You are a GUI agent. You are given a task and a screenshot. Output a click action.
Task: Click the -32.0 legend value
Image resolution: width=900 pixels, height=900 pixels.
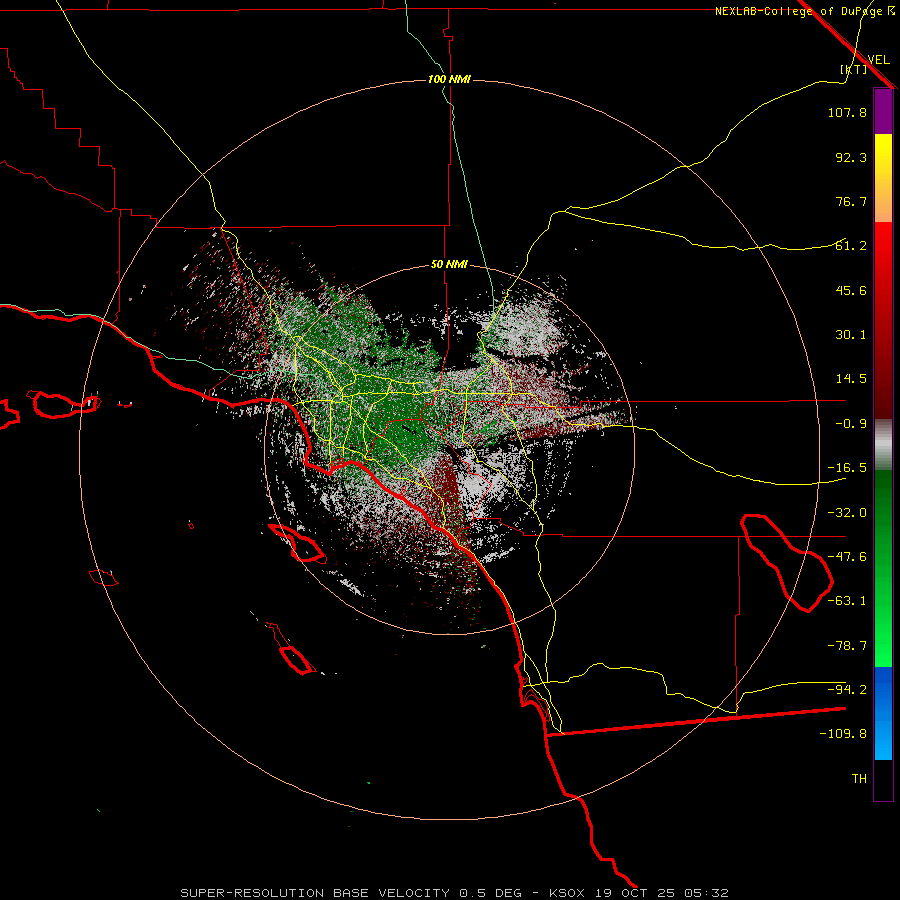(847, 513)
